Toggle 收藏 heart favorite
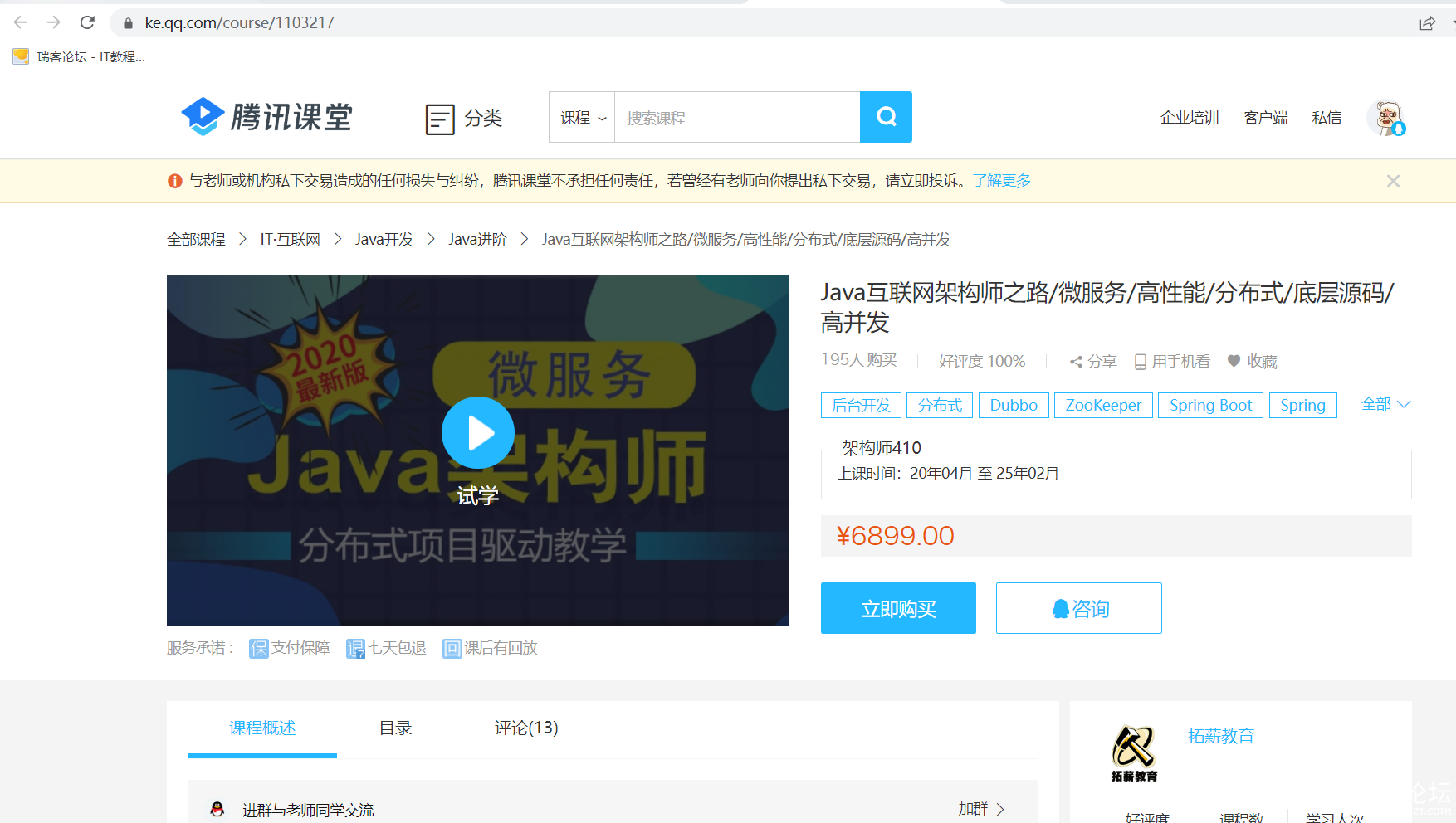 coord(1234,361)
